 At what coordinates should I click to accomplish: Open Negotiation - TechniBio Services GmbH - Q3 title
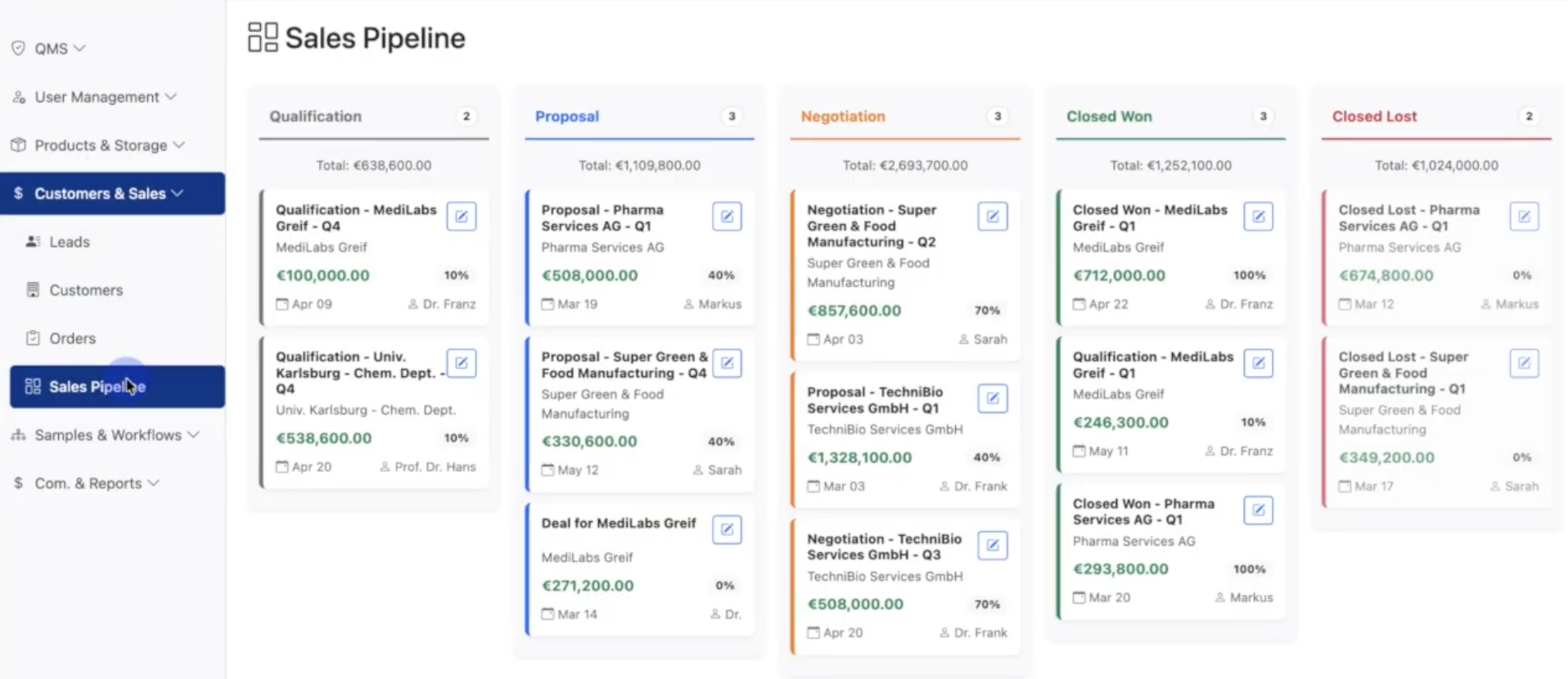pyautogui.click(x=884, y=546)
